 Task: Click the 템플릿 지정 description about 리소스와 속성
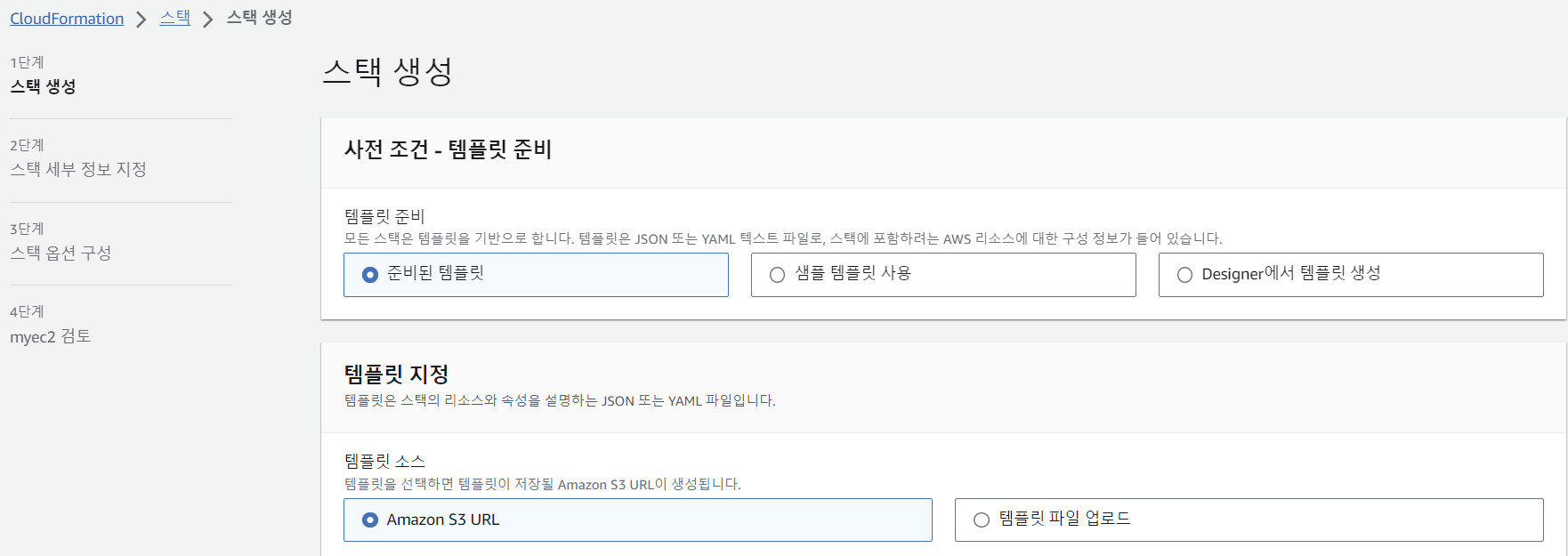click(560, 400)
